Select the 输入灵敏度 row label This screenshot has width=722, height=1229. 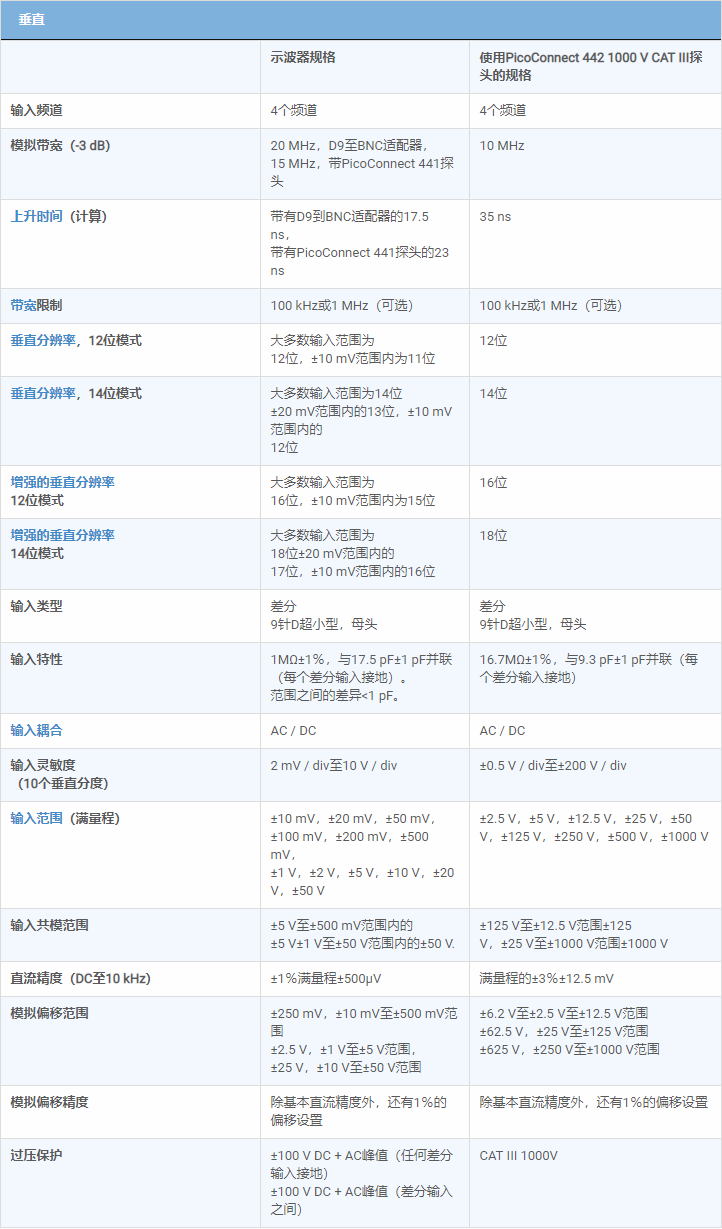click(43, 766)
